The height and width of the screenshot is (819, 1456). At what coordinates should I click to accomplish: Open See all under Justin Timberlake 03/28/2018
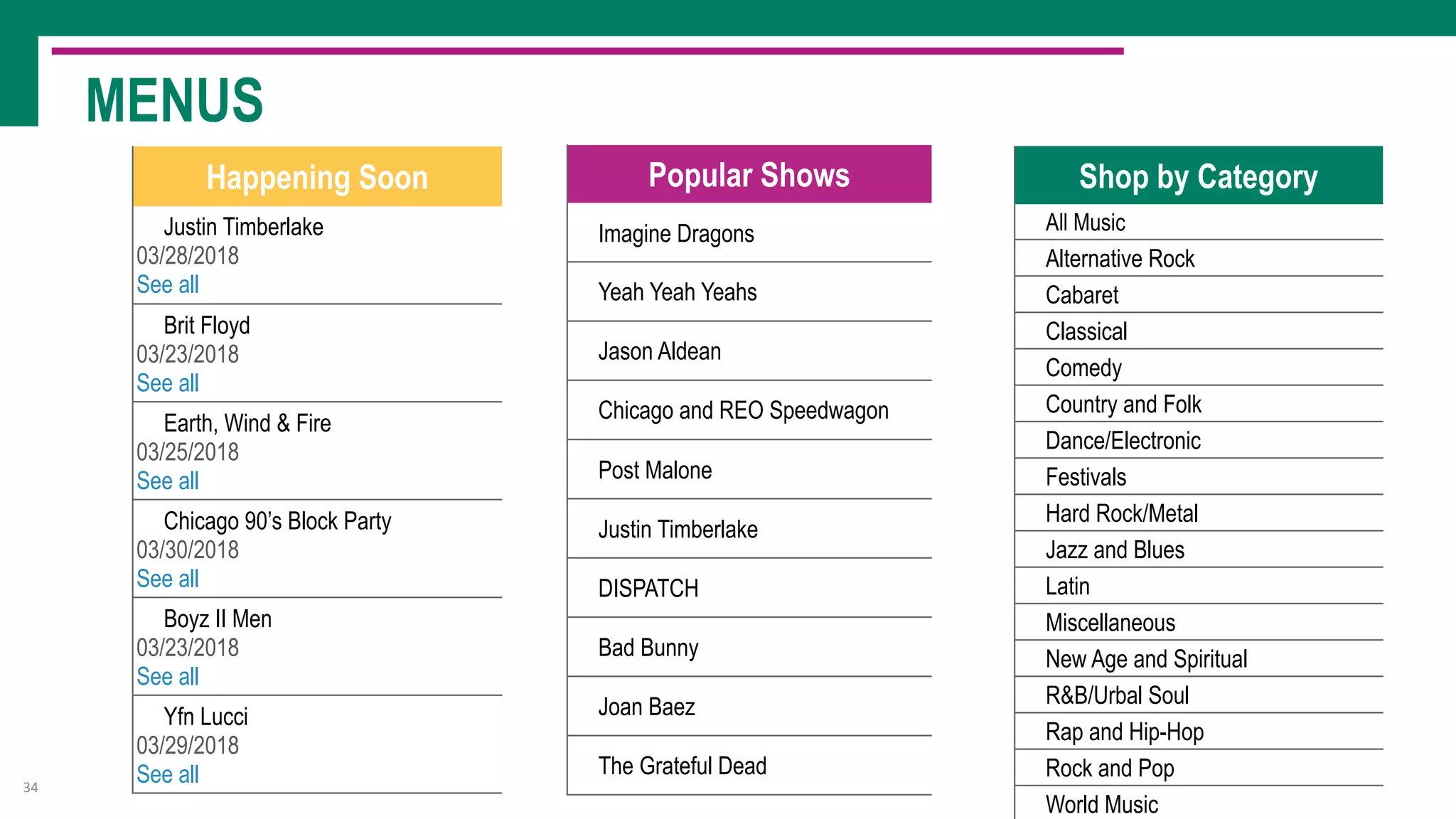(168, 284)
